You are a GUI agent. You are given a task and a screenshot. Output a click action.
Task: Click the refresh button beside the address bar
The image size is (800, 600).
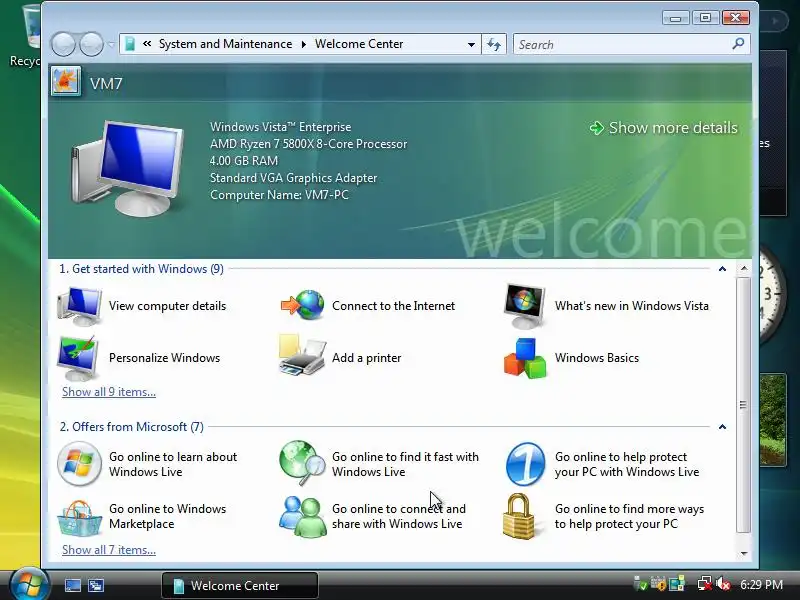[x=494, y=44]
